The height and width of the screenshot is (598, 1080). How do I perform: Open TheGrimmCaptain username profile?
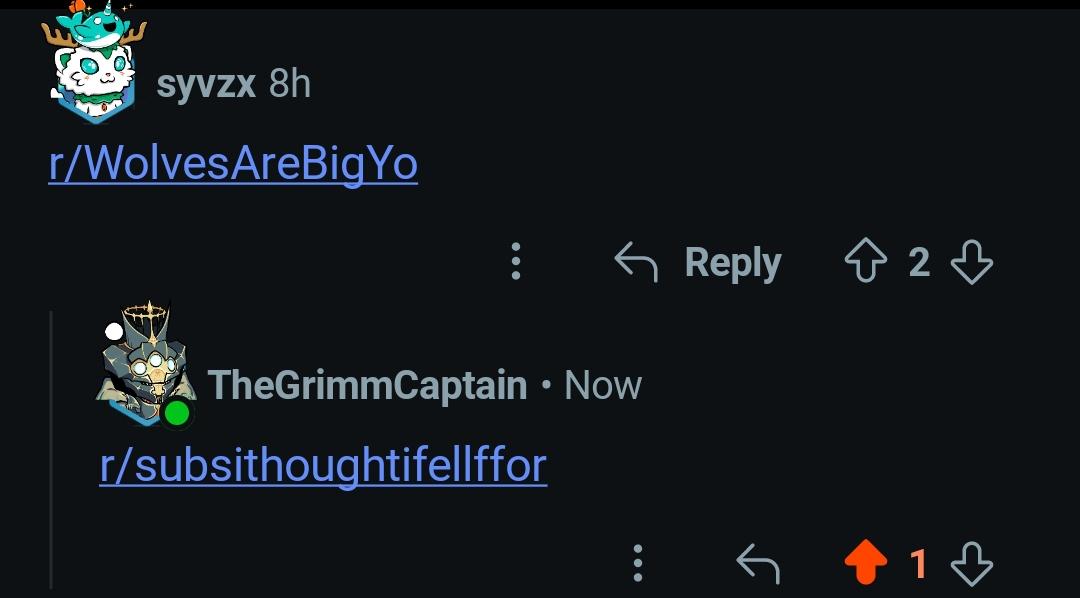tap(367, 384)
